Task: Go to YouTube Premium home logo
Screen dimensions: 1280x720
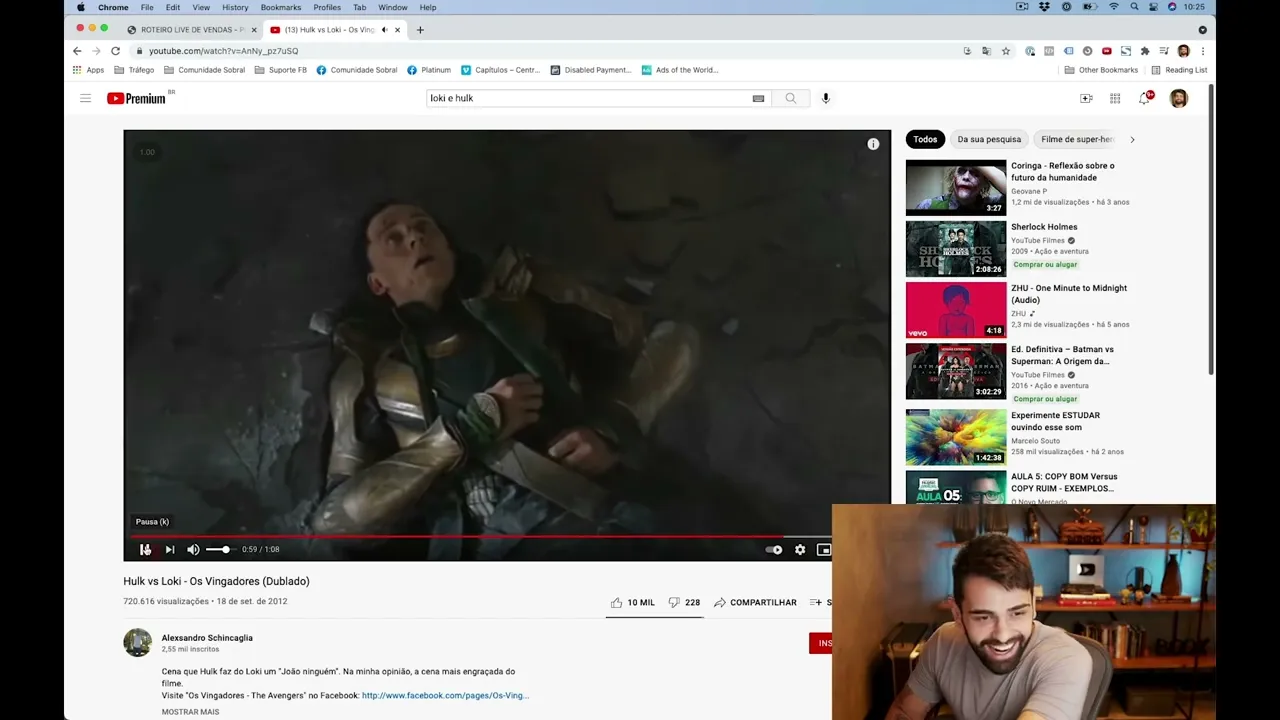Action: tap(138, 98)
